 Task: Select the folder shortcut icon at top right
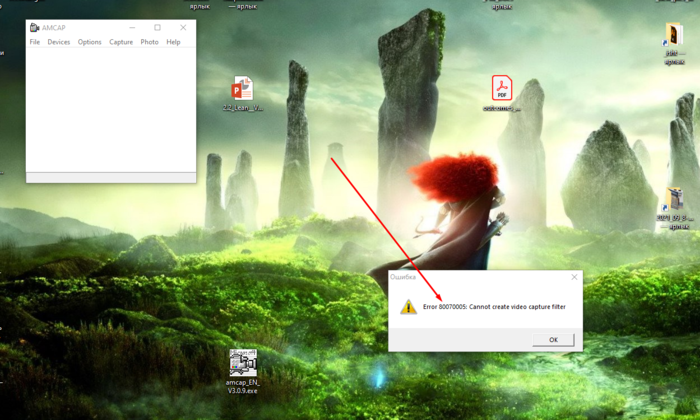pyautogui.click(x=674, y=43)
